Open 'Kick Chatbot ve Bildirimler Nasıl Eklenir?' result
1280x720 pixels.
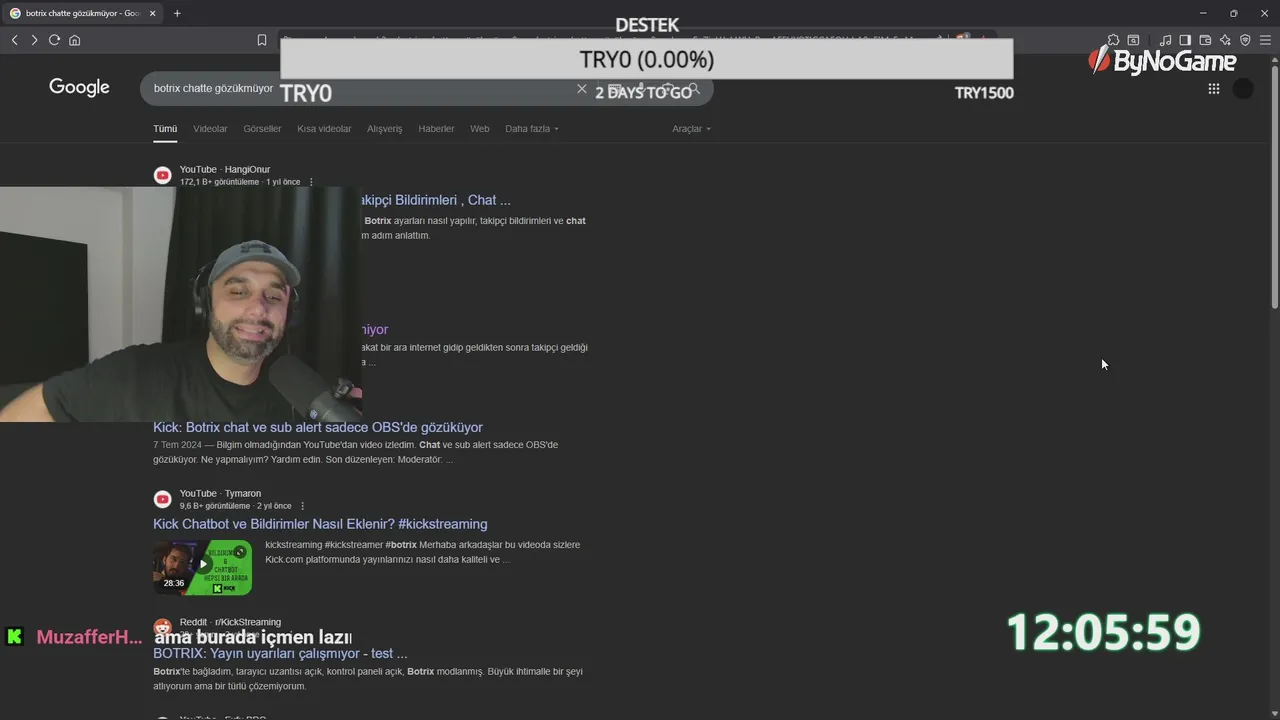click(x=320, y=524)
